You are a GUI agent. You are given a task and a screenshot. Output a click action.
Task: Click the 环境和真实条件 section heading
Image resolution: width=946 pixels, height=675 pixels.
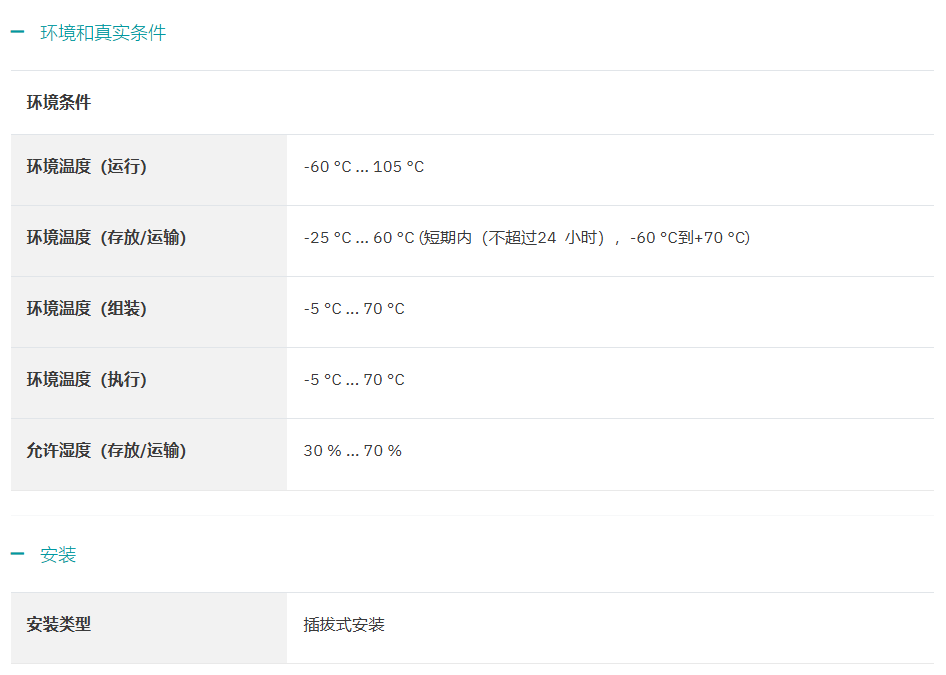103,33
